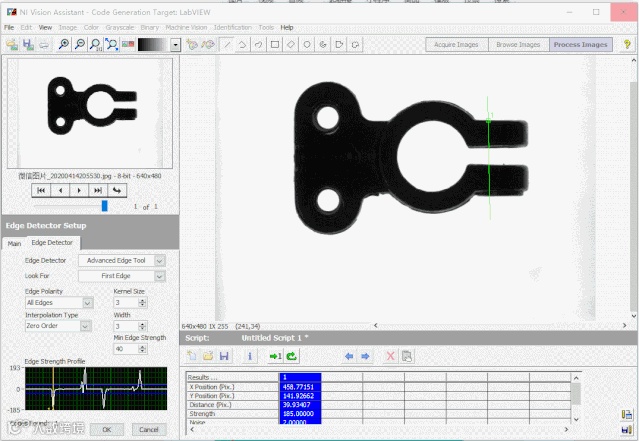The height and width of the screenshot is (441, 639).
Task: Click Browse Images button
Action: click(x=518, y=45)
